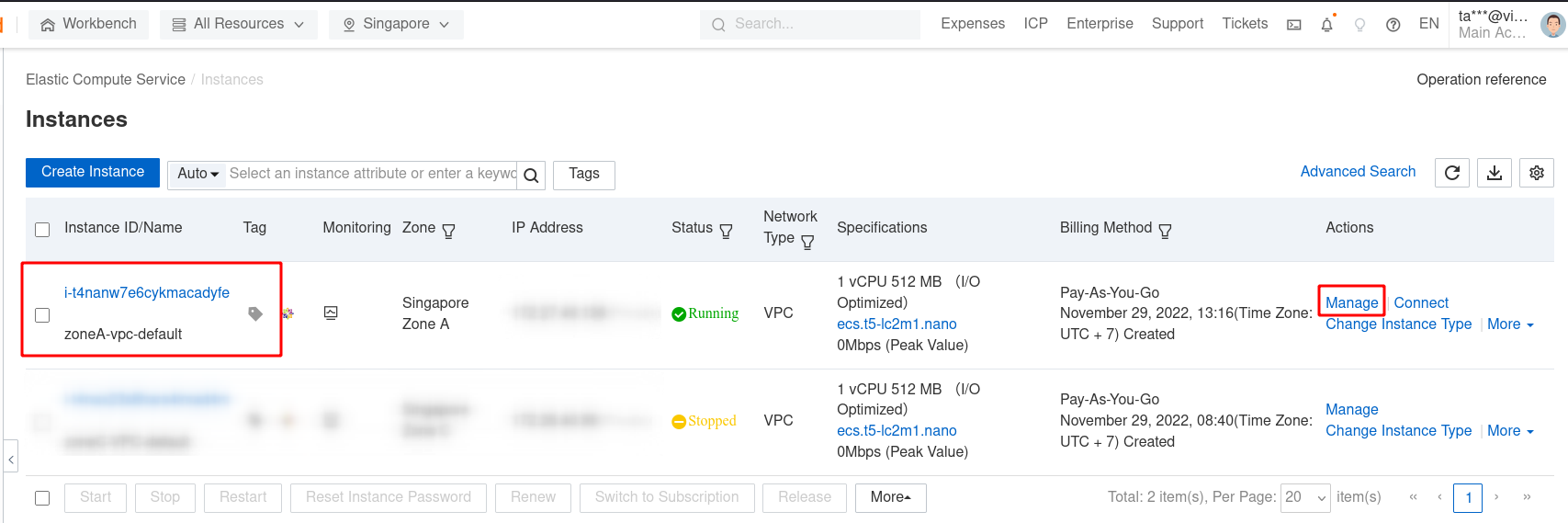Select the zoneA-vpc-default instance checkbox
Viewport: 1568px width, 523px height.
(x=42, y=315)
